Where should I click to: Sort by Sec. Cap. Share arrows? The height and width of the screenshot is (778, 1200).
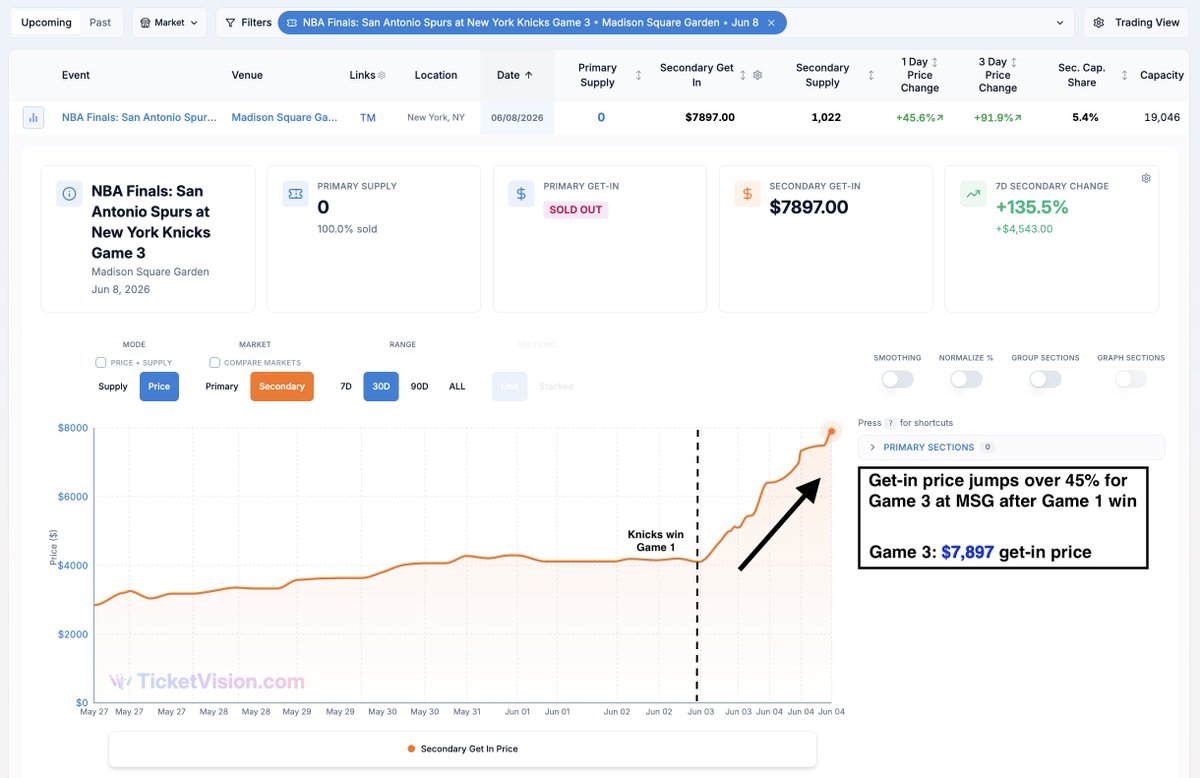click(1126, 75)
